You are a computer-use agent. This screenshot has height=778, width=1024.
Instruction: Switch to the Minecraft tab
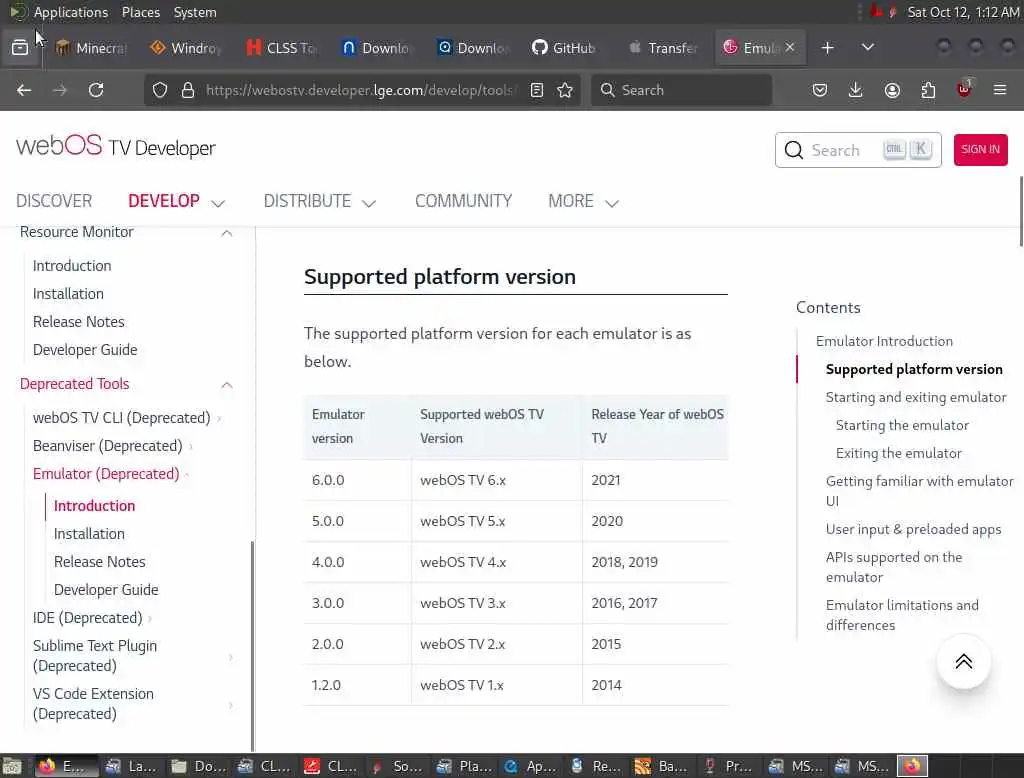pos(91,48)
